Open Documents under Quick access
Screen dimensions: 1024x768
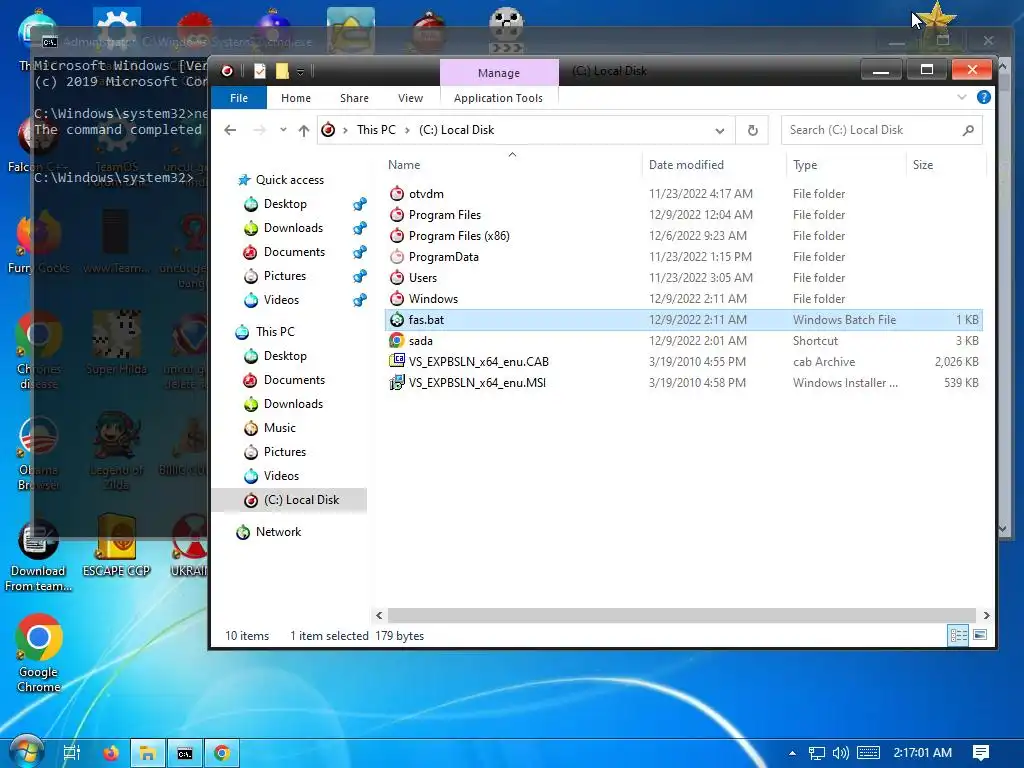[x=294, y=252]
